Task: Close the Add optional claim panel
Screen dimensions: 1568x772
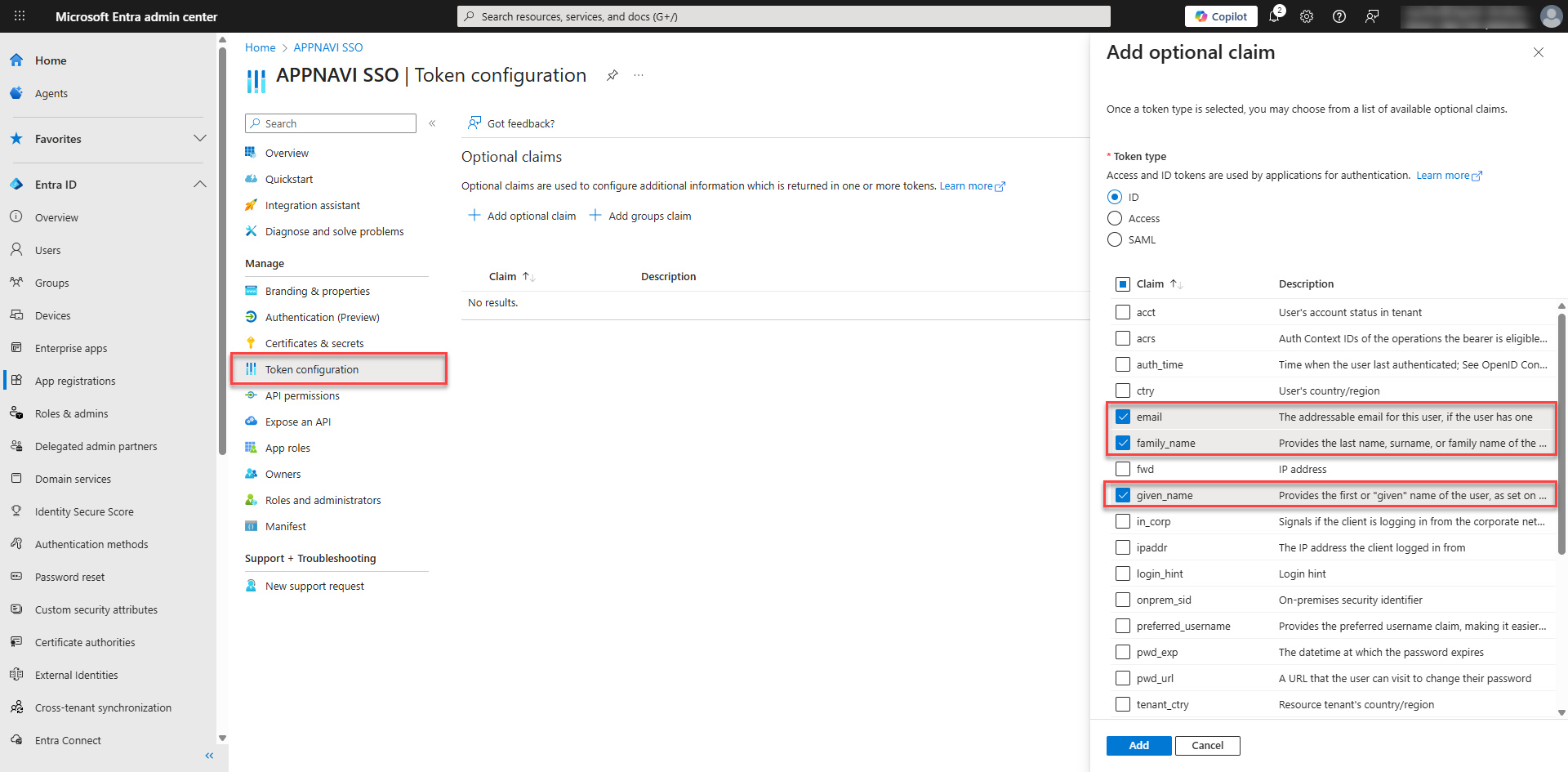Action: point(1539,52)
